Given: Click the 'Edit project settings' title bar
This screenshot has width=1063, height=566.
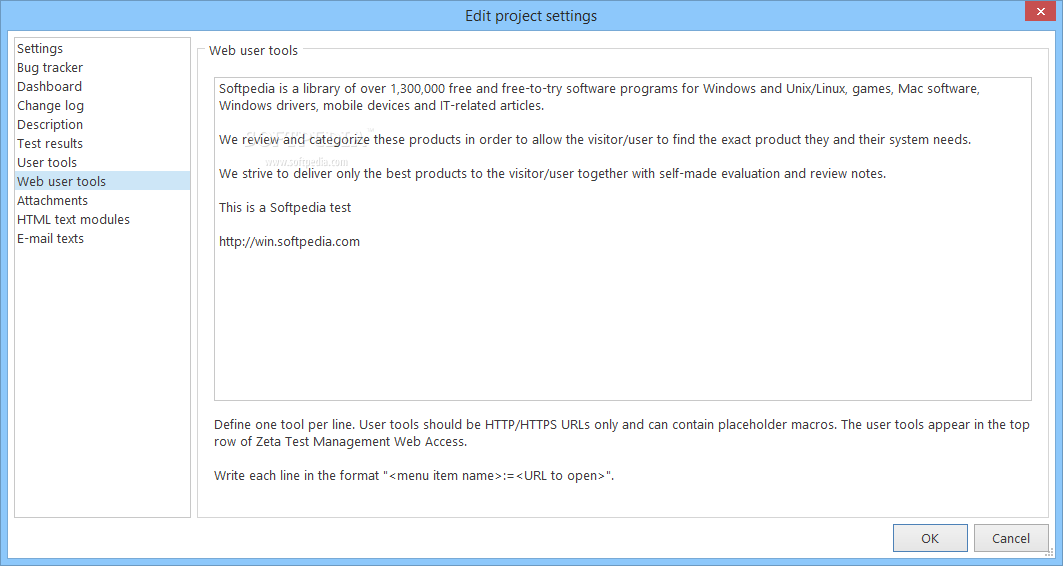Looking at the screenshot, I should tap(531, 16).
